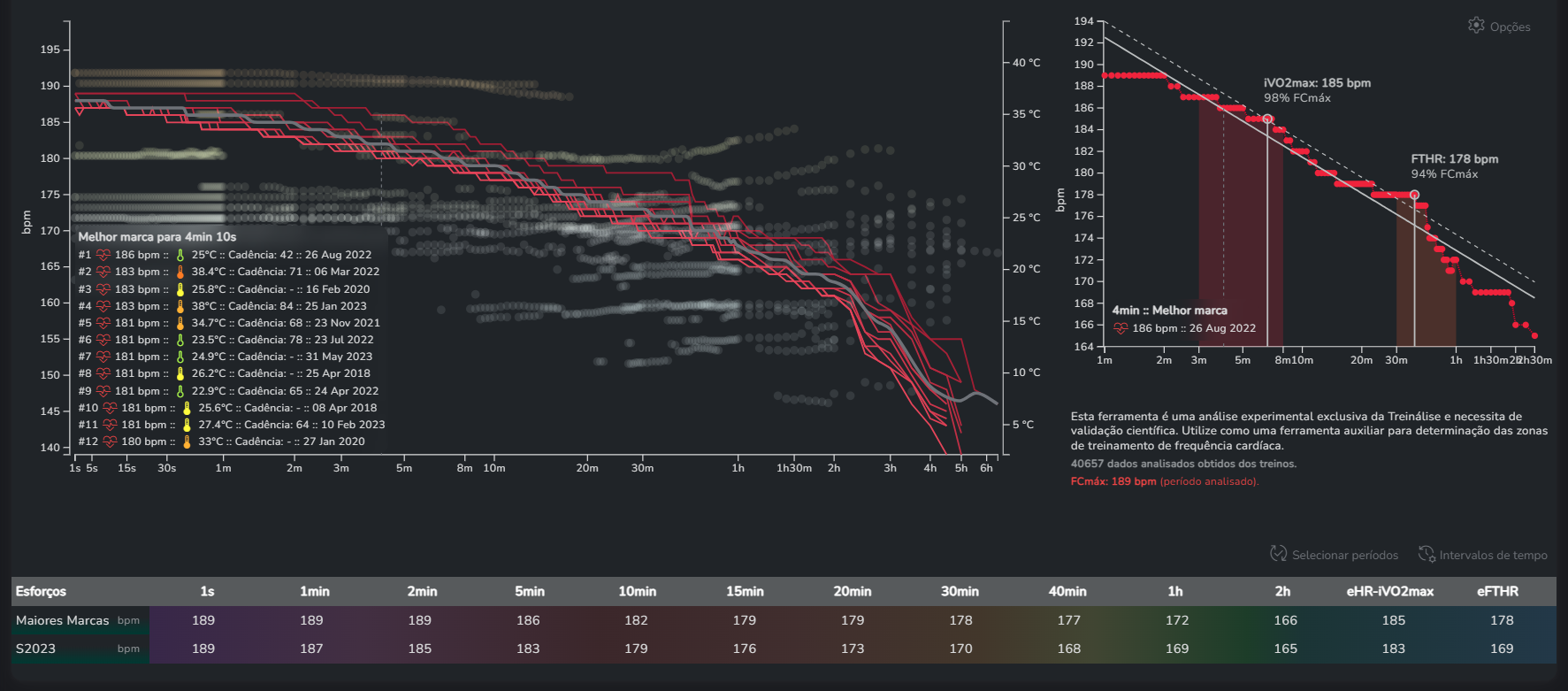Click the 1s column header

[207, 591]
